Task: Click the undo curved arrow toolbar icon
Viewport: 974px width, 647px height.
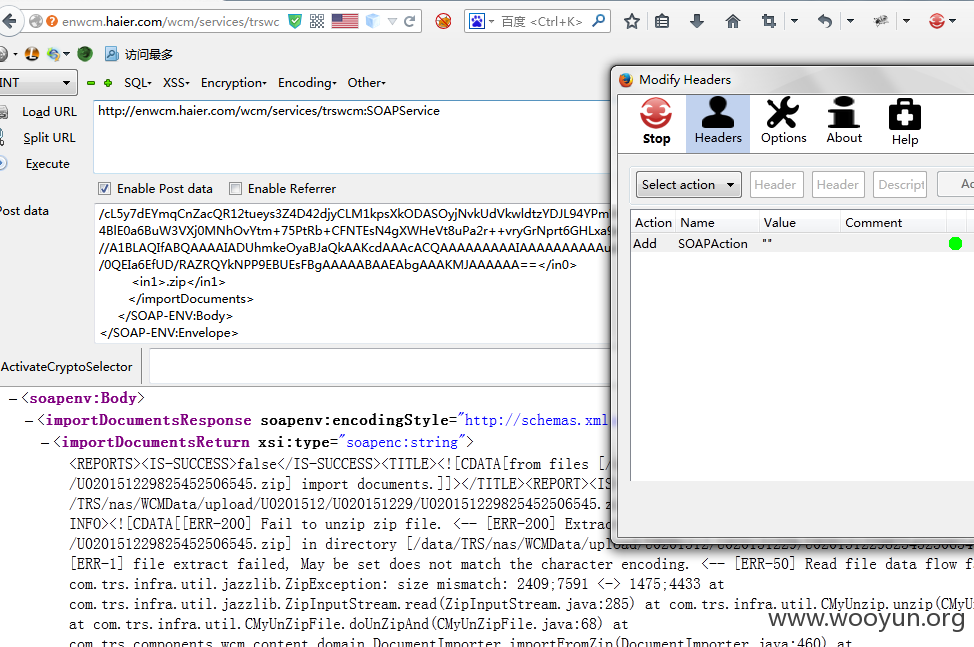Action: [x=824, y=22]
